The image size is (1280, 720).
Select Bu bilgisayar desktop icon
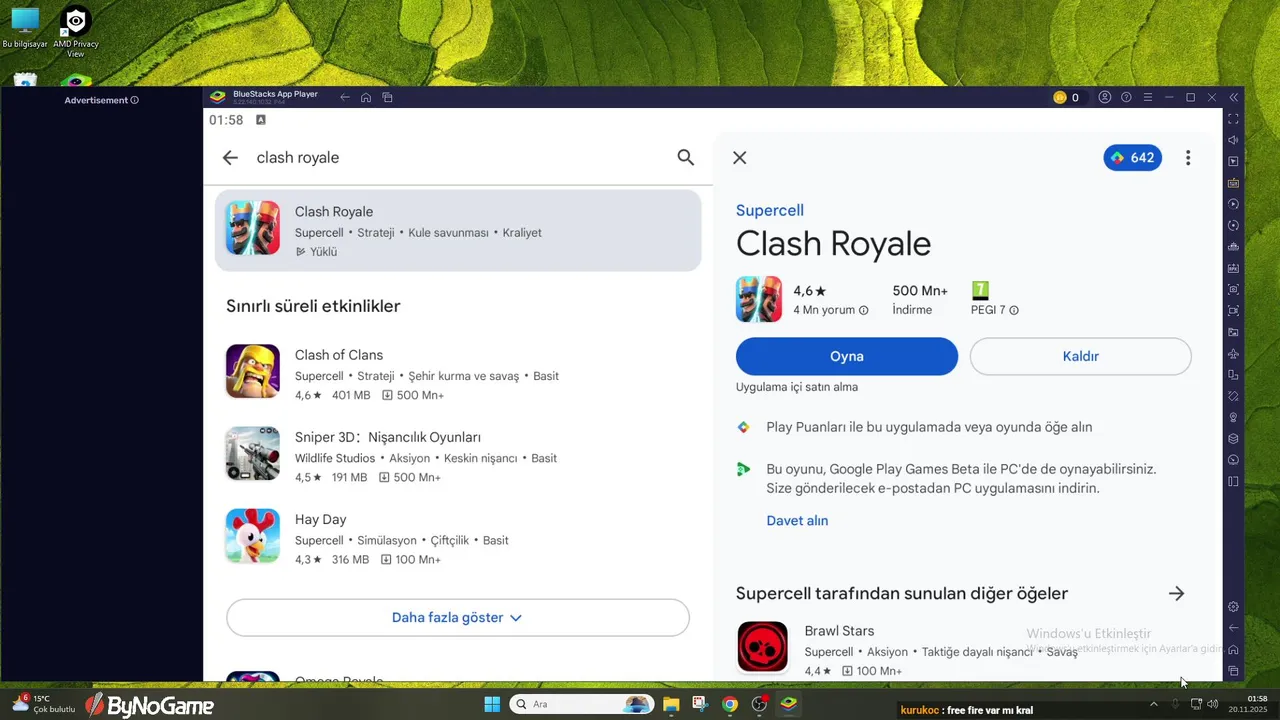coord(25,29)
